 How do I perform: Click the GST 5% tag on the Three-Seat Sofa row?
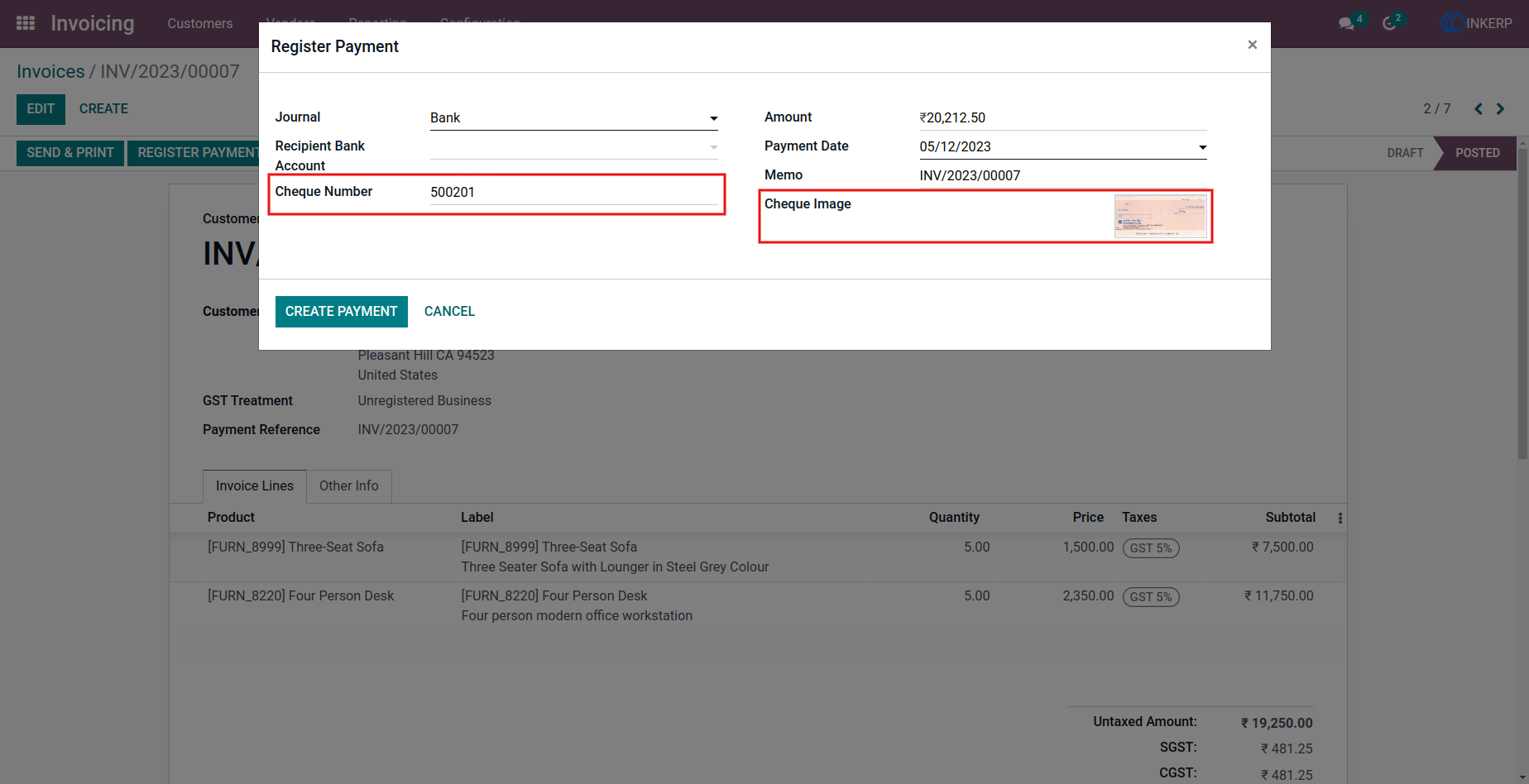pyautogui.click(x=1150, y=548)
